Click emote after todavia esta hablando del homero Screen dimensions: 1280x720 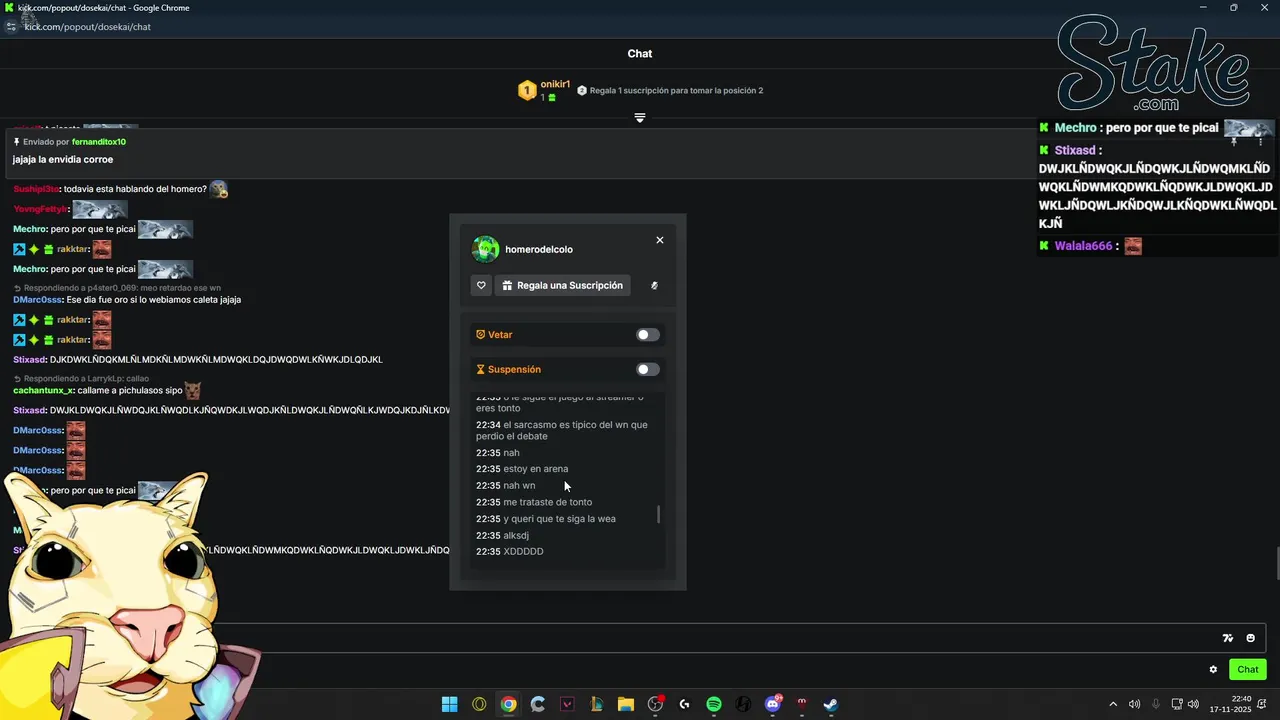(219, 189)
